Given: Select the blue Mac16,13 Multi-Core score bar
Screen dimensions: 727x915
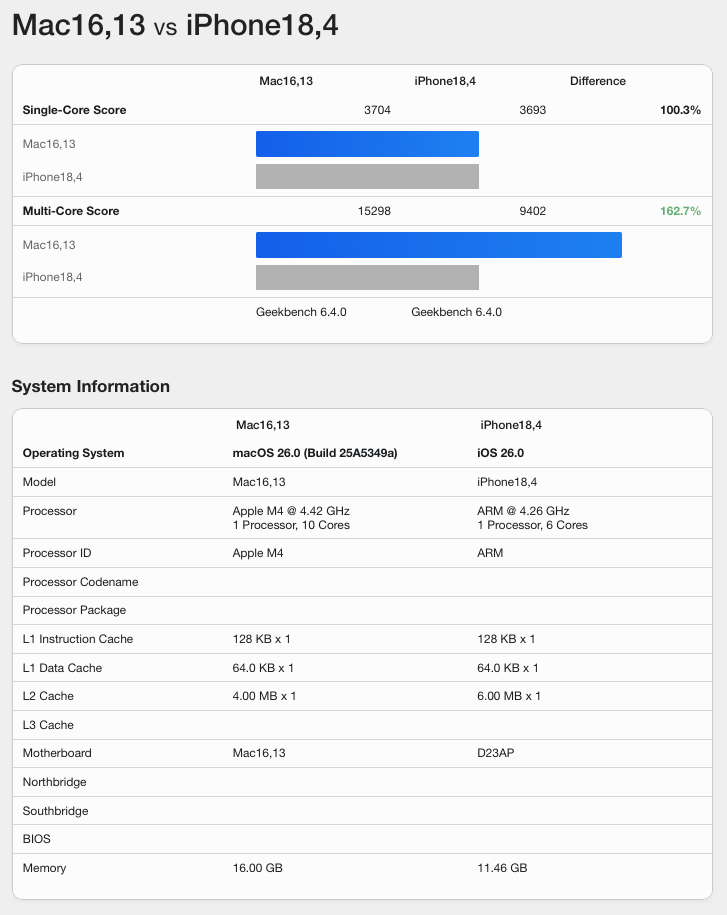Looking at the screenshot, I should 438,245.
